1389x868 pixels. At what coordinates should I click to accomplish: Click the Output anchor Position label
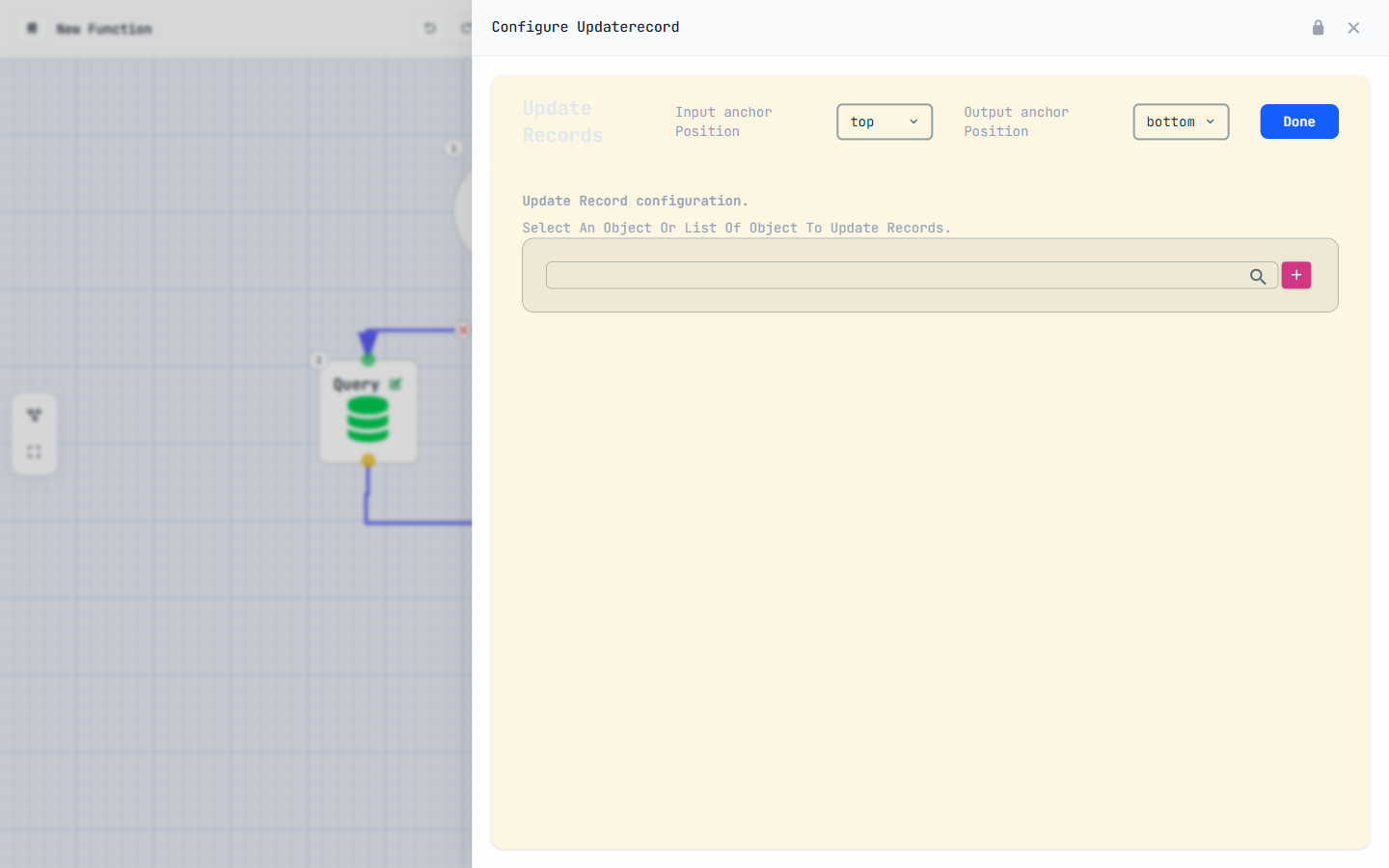coord(1016,122)
